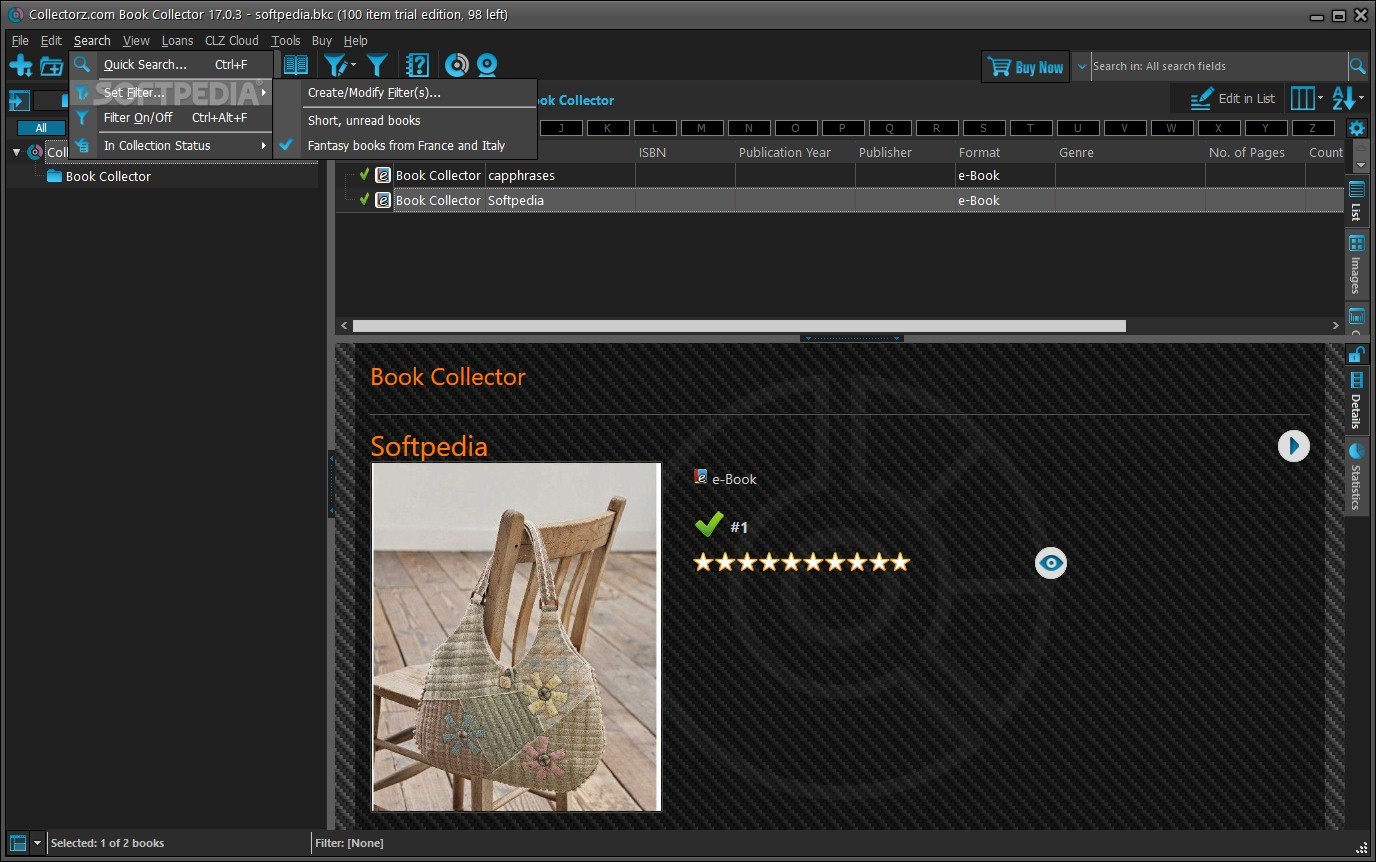Click the capphrases row title cell
The width and height of the screenshot is (1376, 862).
(560, 175)
